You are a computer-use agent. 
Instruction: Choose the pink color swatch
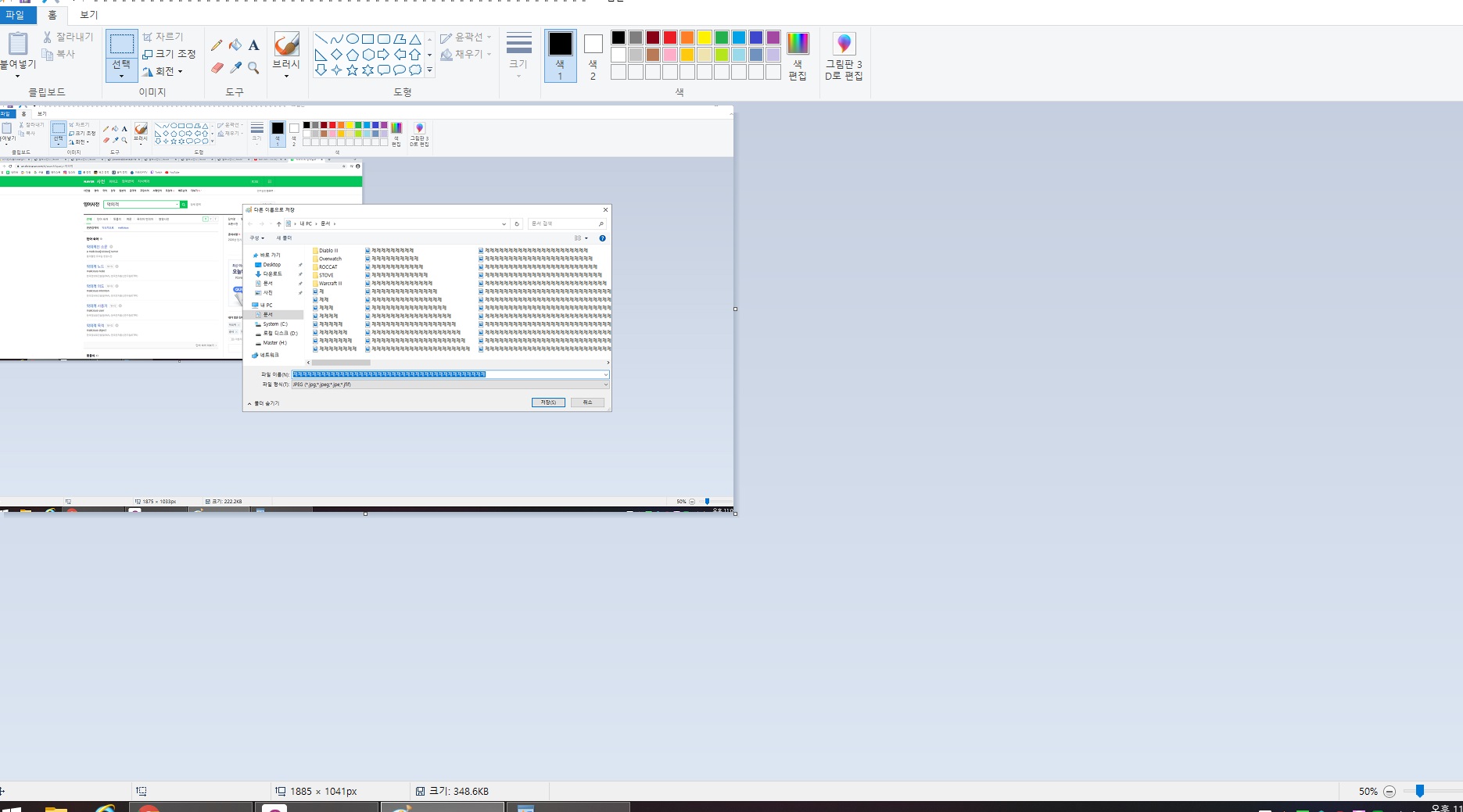(670, 55)
